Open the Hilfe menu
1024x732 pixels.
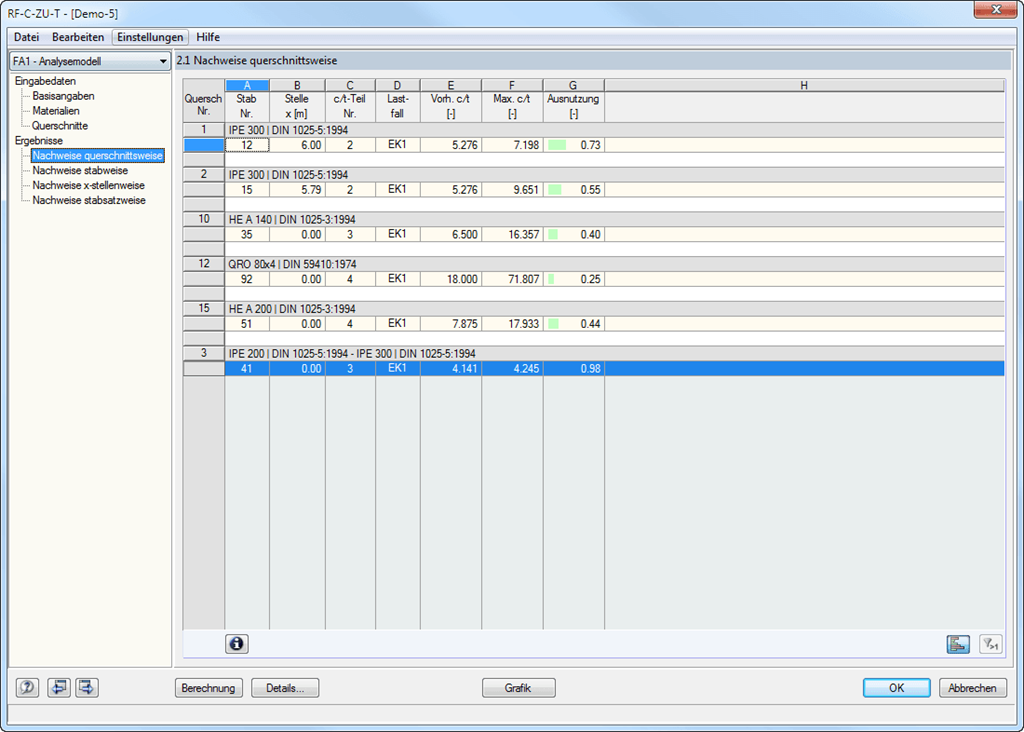[208, 37]
